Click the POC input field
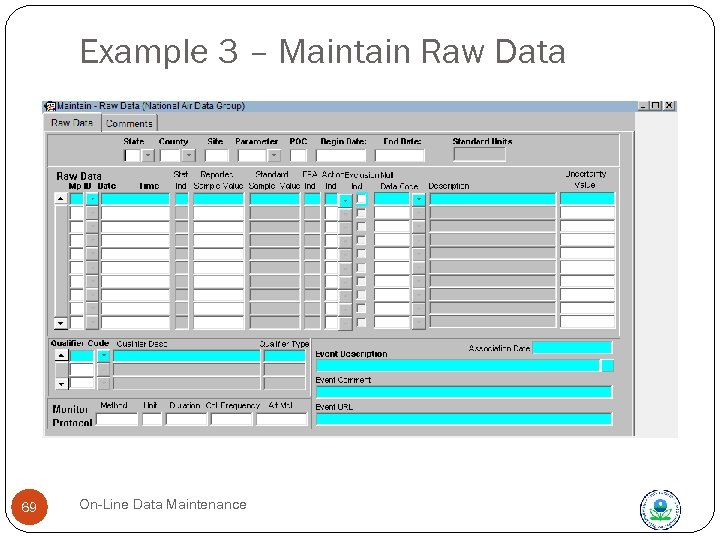This screenshot has height=540, width=720. 298,156
